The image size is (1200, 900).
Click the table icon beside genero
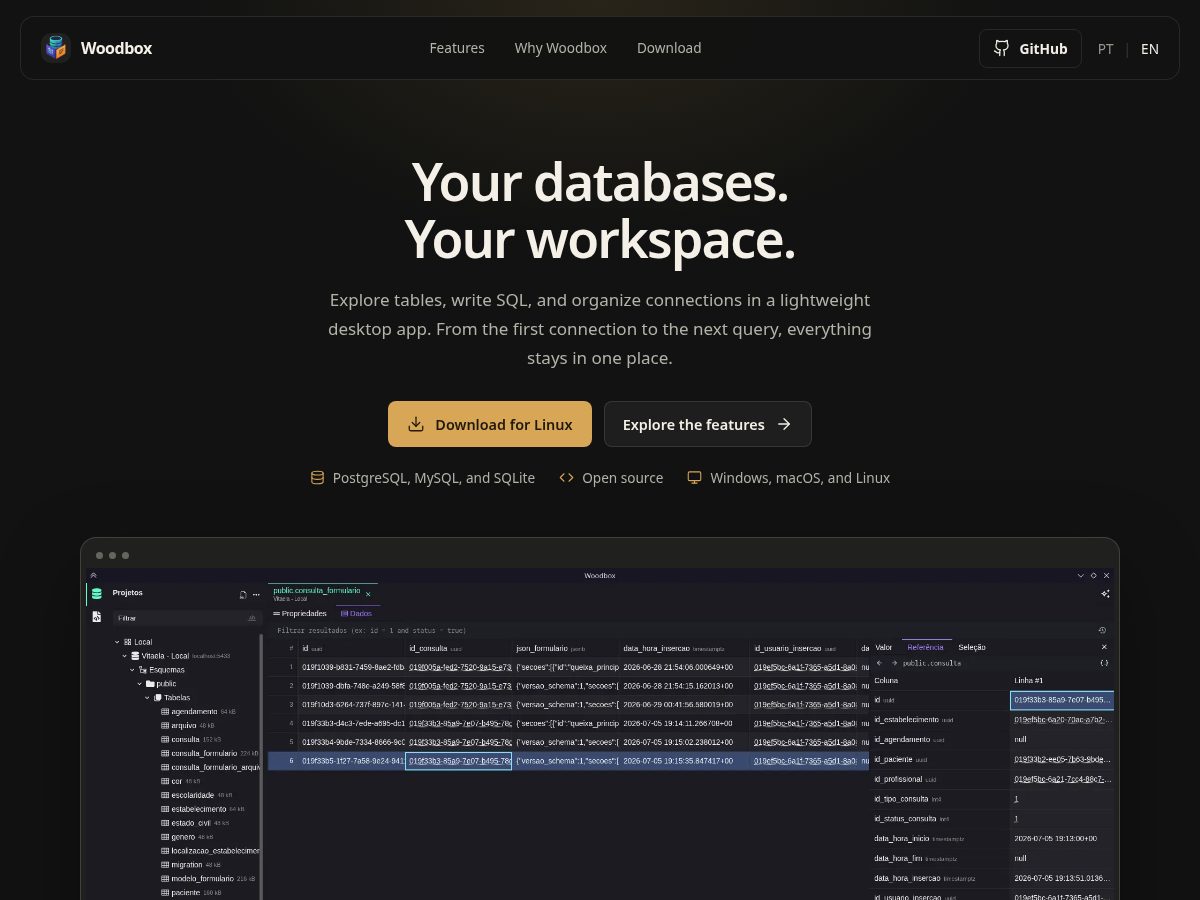(165, 837)
